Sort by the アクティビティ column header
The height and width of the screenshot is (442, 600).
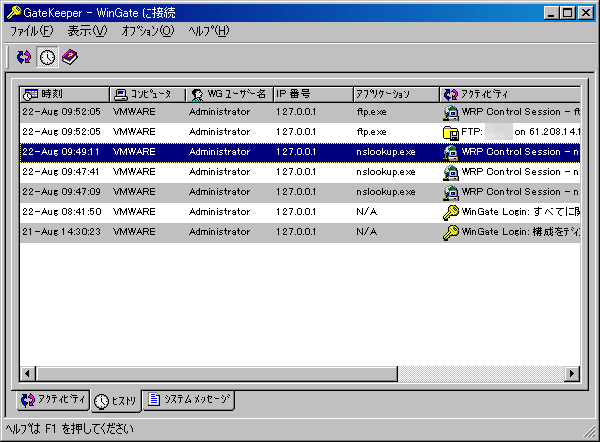coord(510,94)
